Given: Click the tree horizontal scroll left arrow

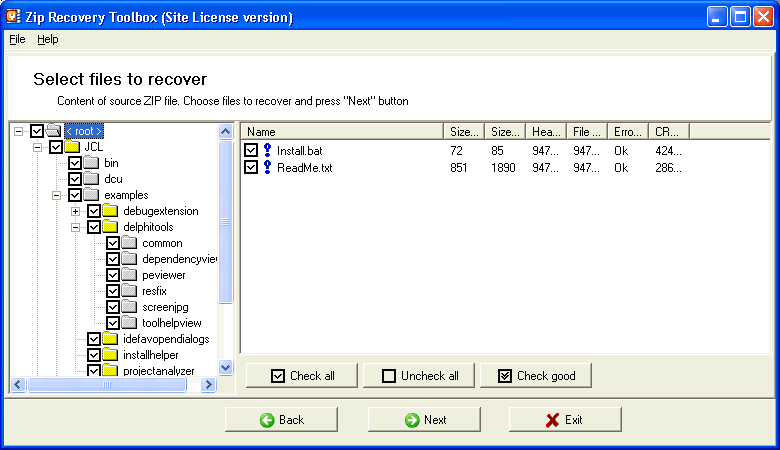Looking at the screenshot, I should pos(18,384).
